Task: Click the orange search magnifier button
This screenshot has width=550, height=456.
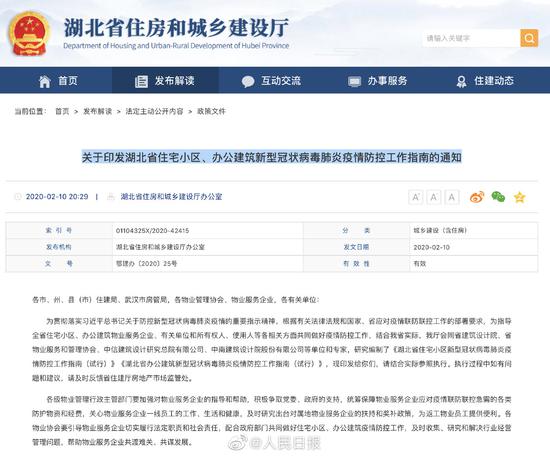Action: click(x=529, y=38)
